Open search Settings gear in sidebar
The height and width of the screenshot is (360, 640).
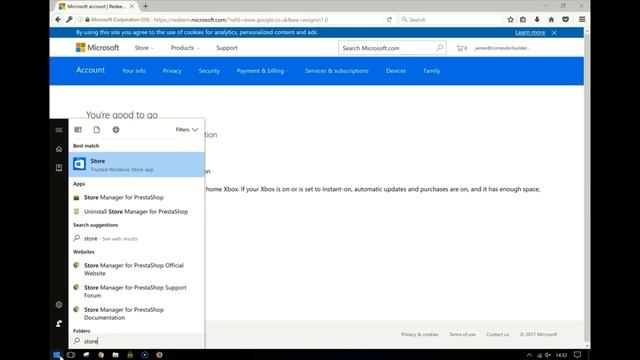tap(59, 305)
